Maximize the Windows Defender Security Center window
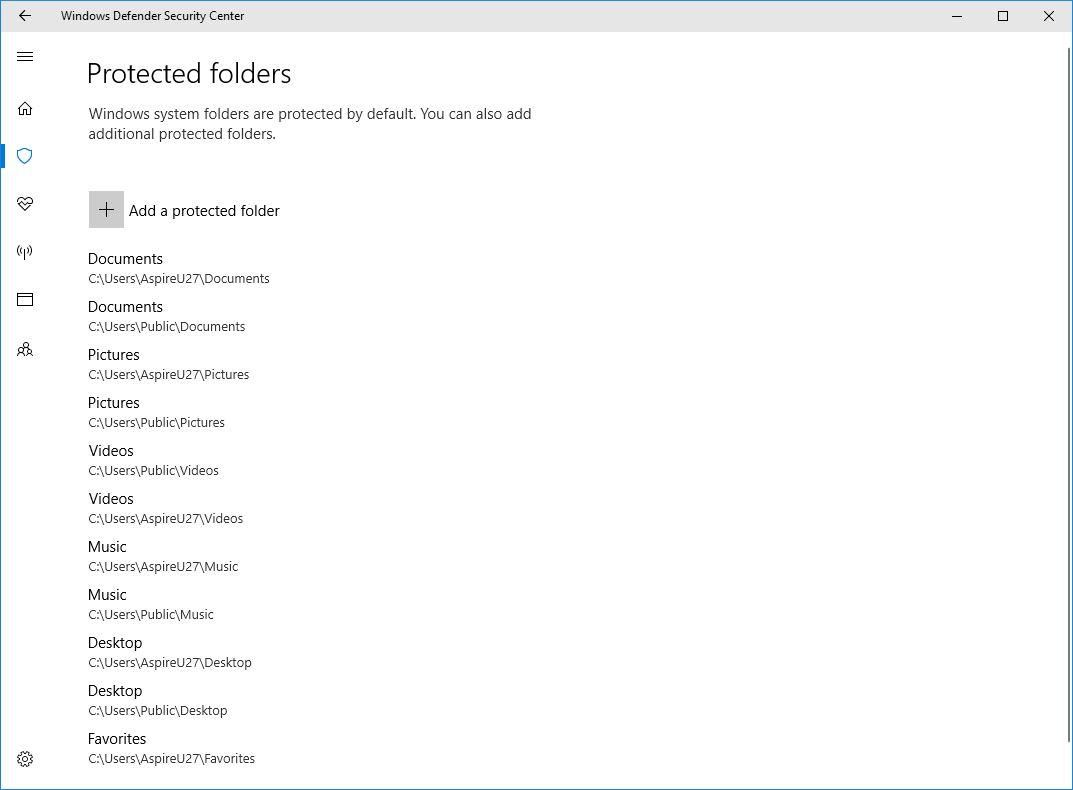The height and width of the screenshot is (790, 1073). point(1003,16)
